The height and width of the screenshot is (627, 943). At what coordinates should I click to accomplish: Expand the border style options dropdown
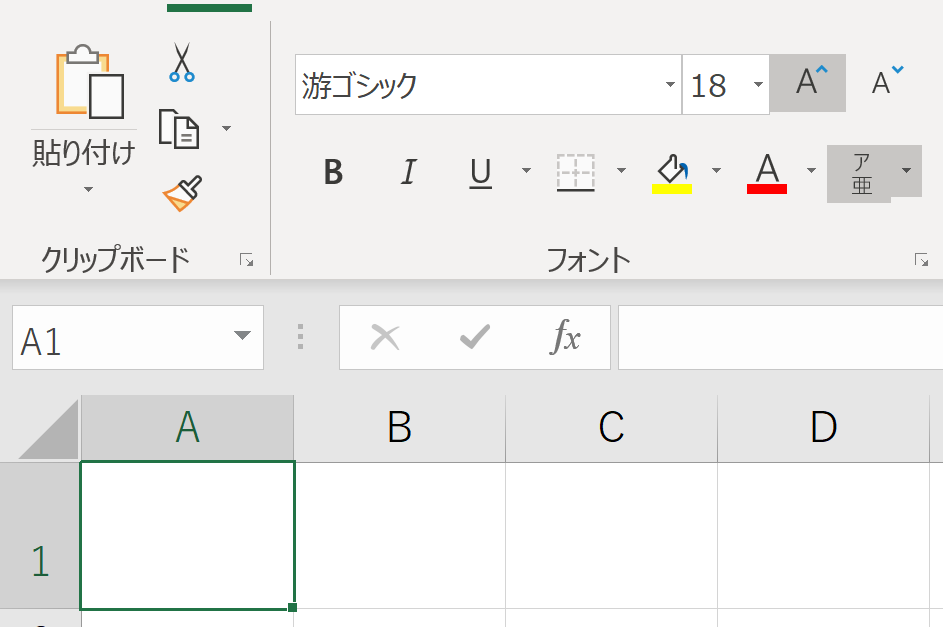pos(622,172)
